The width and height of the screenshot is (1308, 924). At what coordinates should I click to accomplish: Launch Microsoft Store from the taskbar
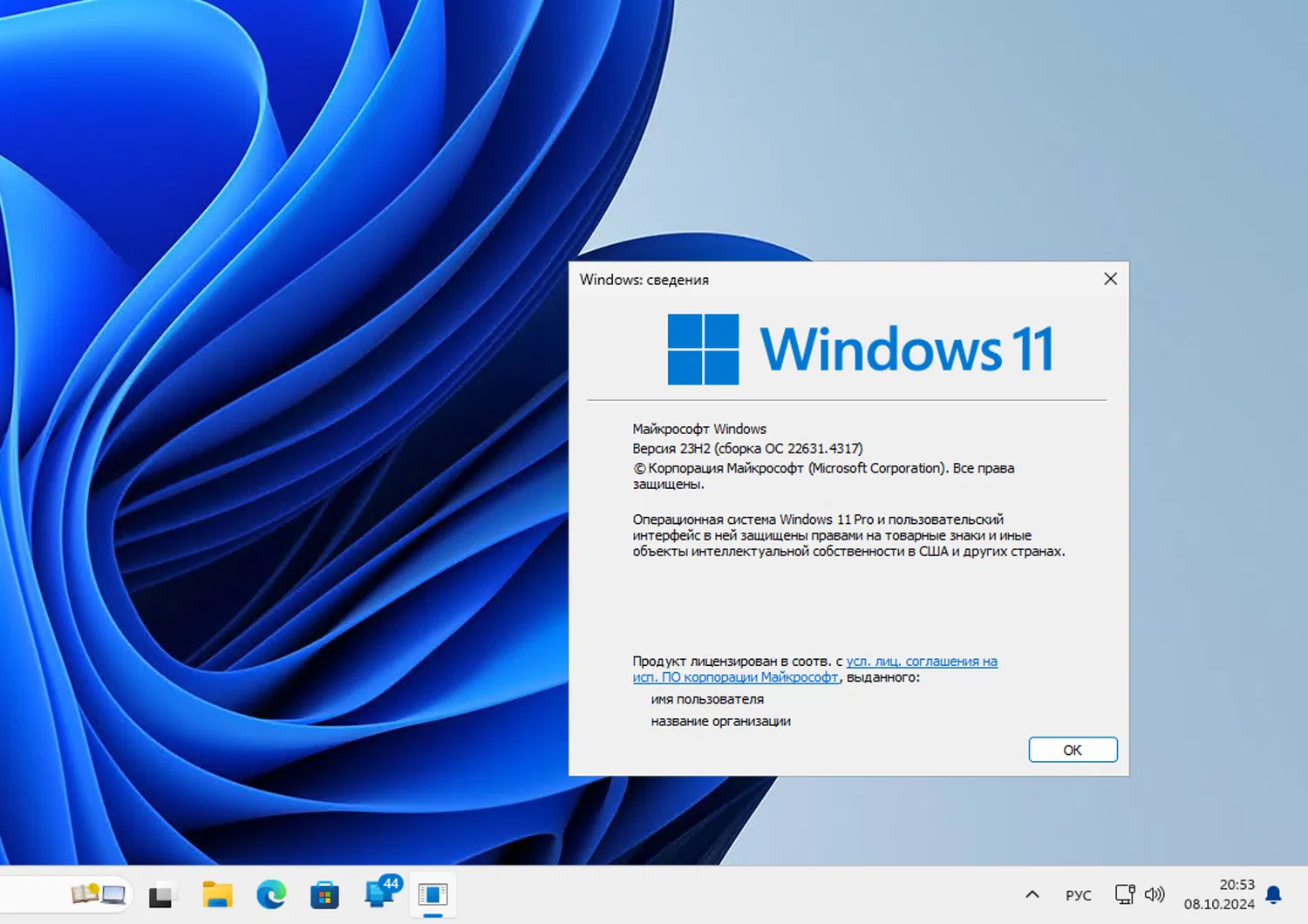pyautogui.click(x=324, y=894)
